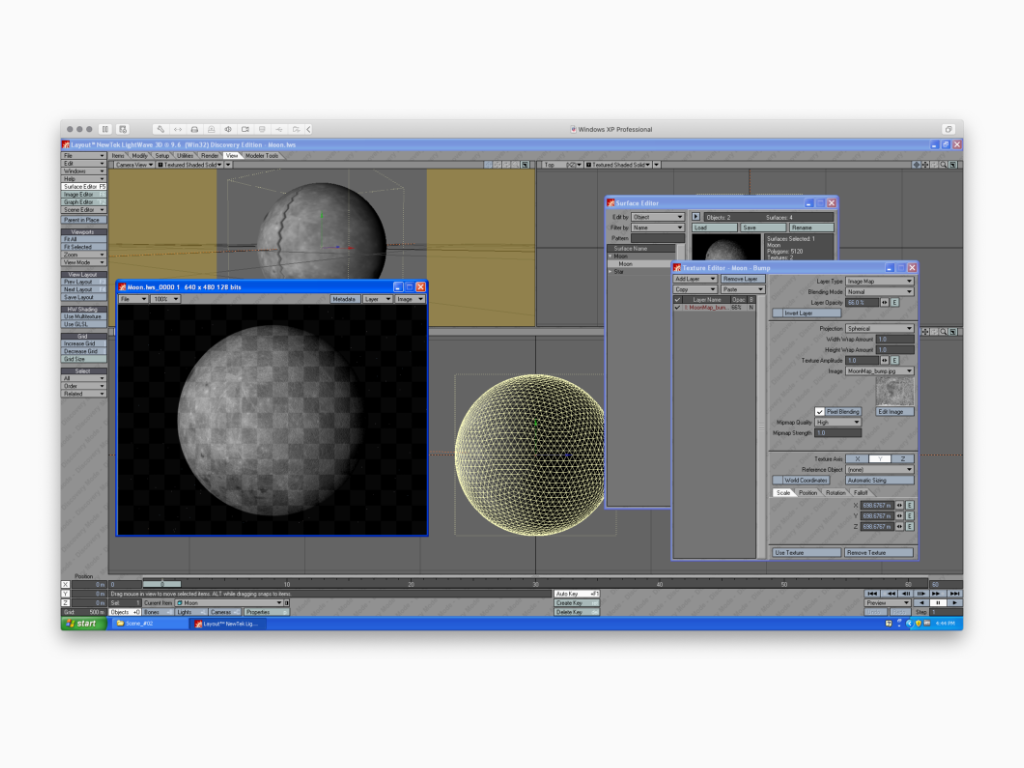Click the wrench settings icon in VM toolbar

[160, 129]
